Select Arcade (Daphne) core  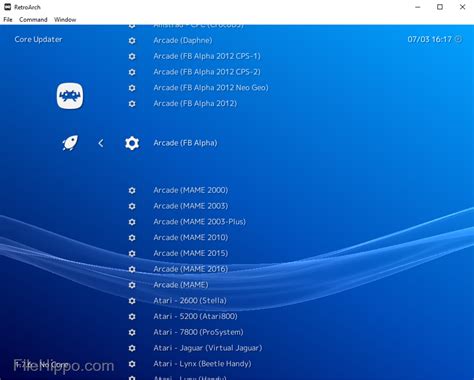point(183,40)
